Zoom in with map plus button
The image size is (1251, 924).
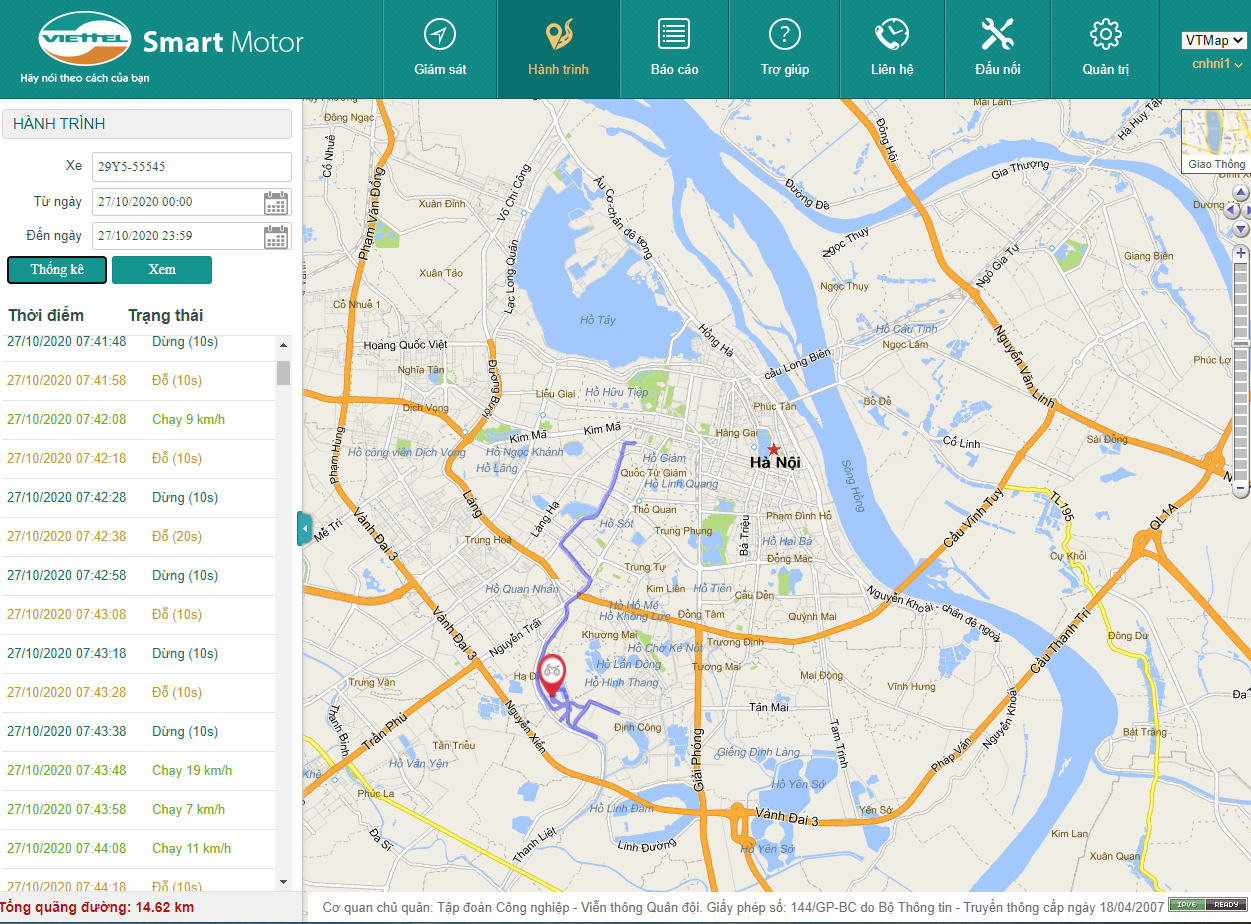[x=1241, y=254]
